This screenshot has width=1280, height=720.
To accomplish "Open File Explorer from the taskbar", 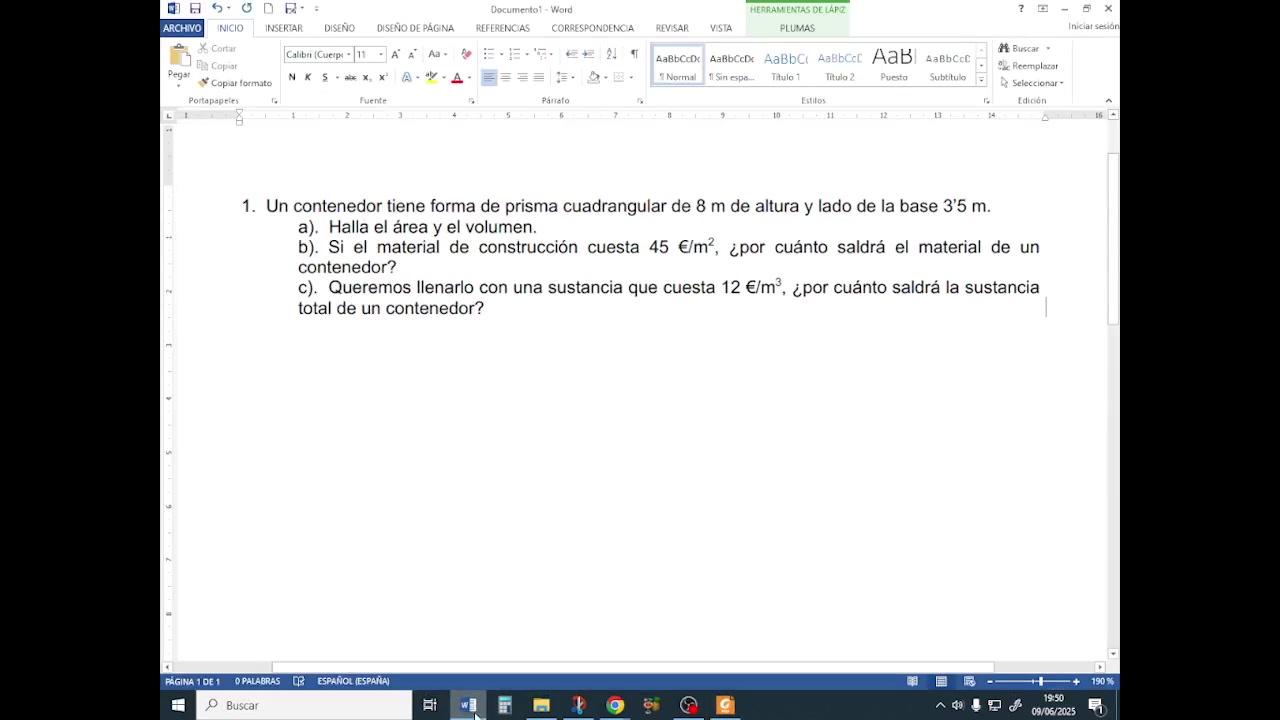I will click(541, 705).
